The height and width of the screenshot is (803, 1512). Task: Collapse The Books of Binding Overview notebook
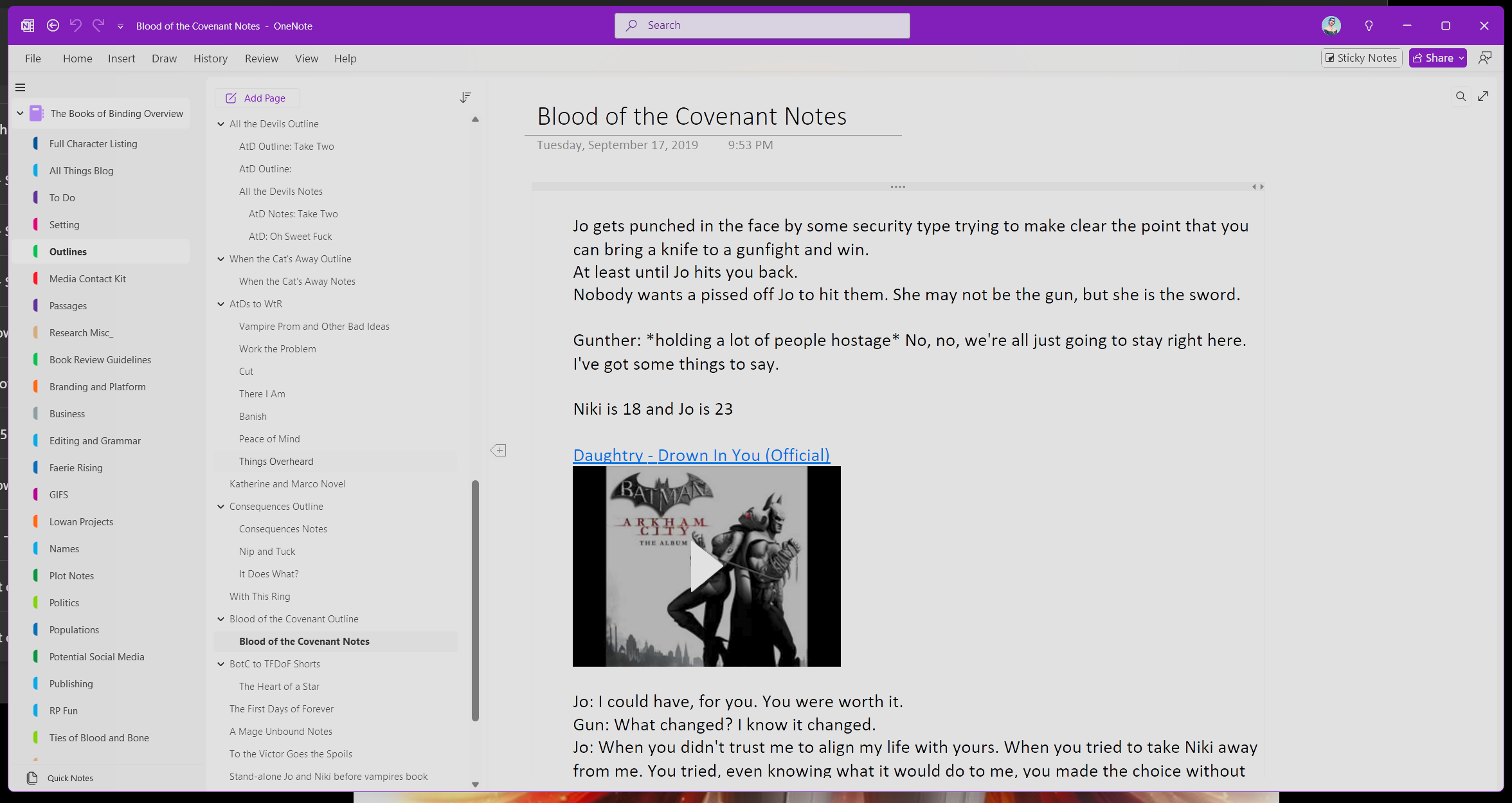pyautogui.click(x=20, y=114)
